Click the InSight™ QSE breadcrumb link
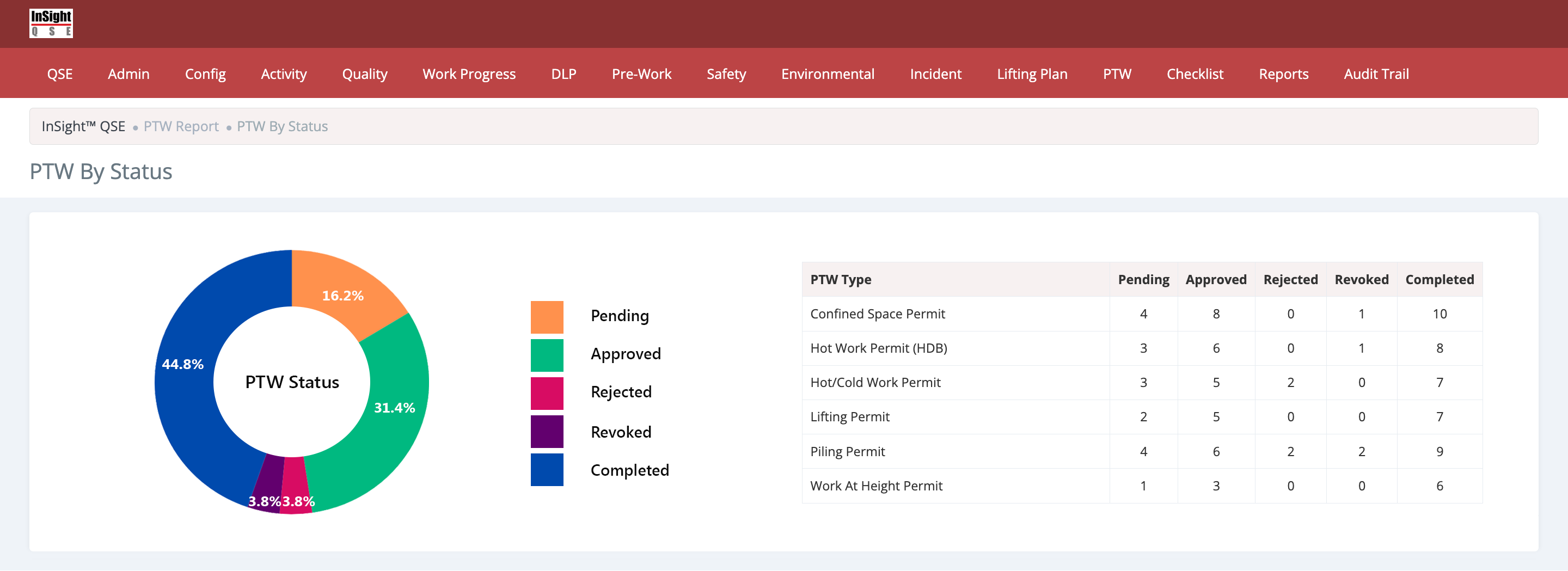Screen dimensions: 1568x571 click(x=83, y=127)
